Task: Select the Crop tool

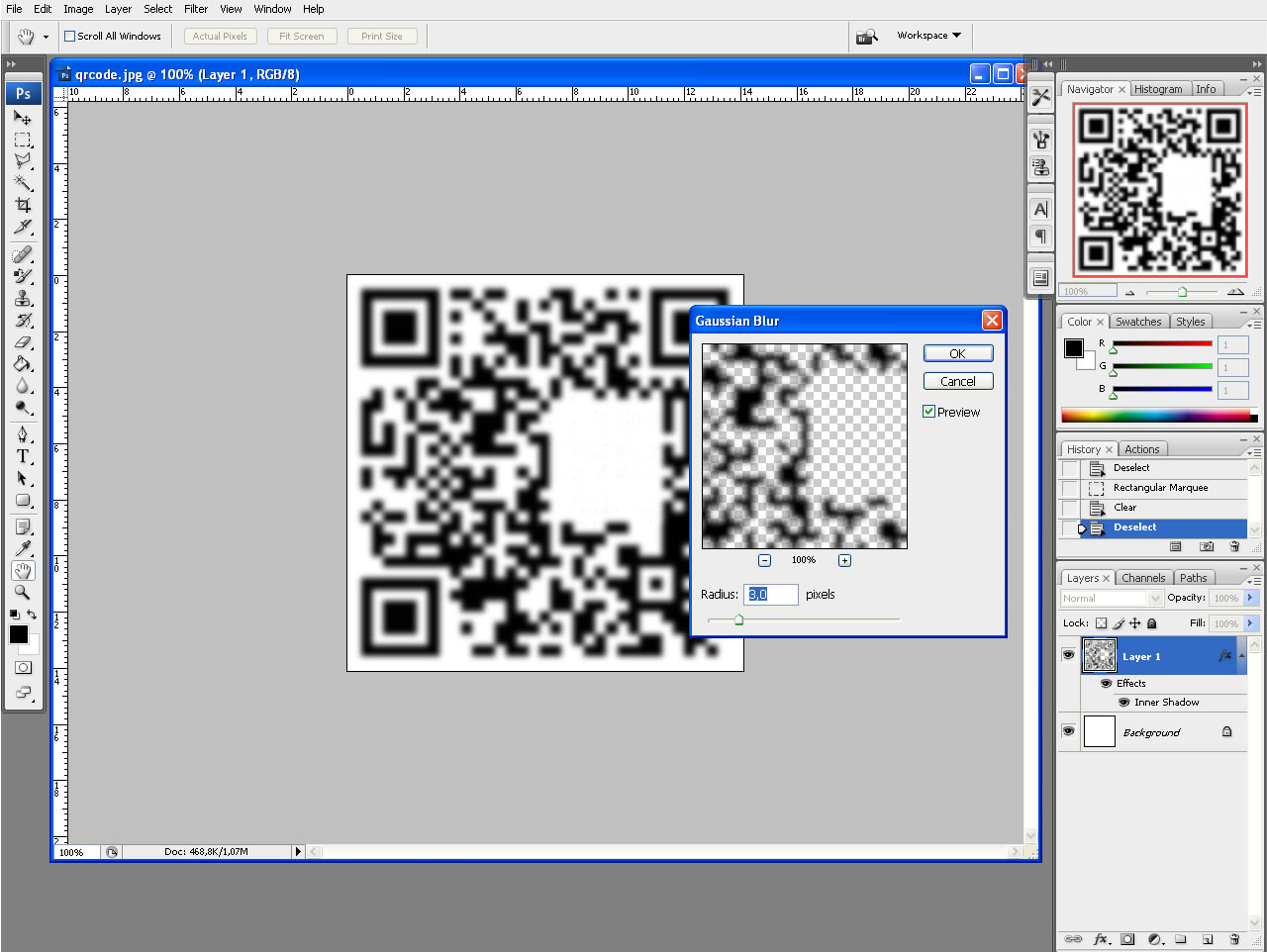Action: click(x=23, y=205)
